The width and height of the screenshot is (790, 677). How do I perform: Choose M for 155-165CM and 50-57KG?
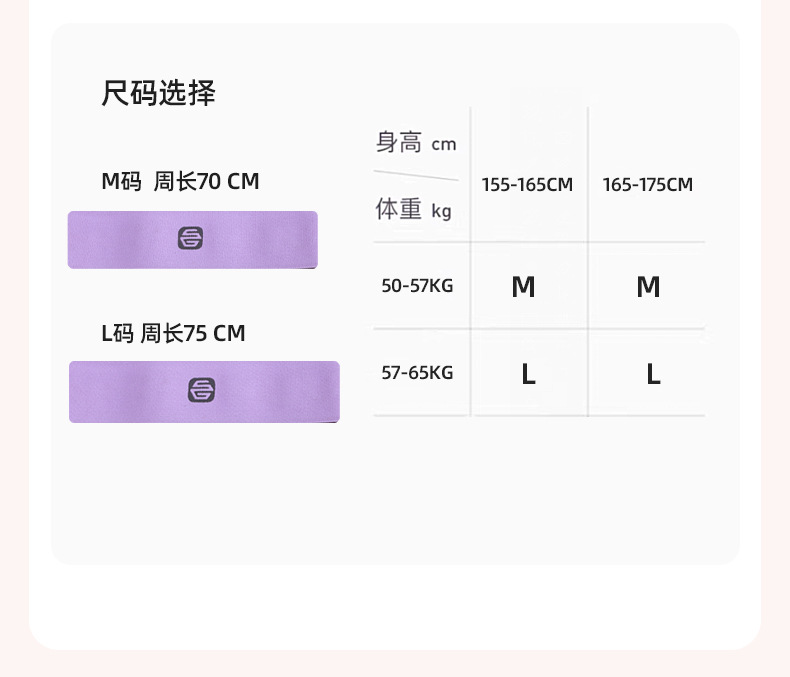523,287
